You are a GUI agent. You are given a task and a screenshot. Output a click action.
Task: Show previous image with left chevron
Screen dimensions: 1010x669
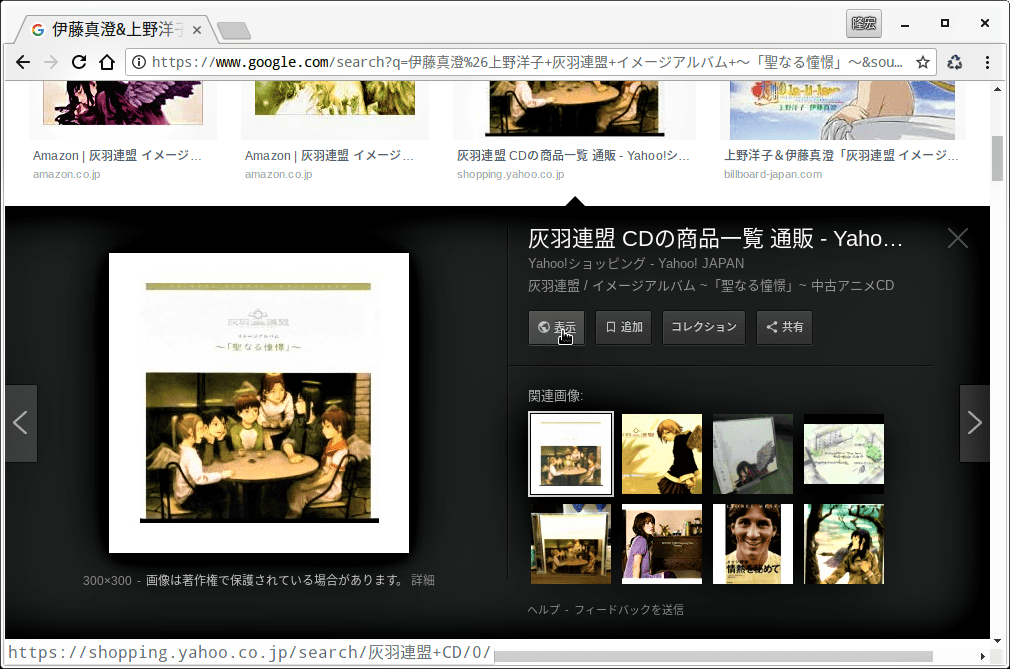21,423
